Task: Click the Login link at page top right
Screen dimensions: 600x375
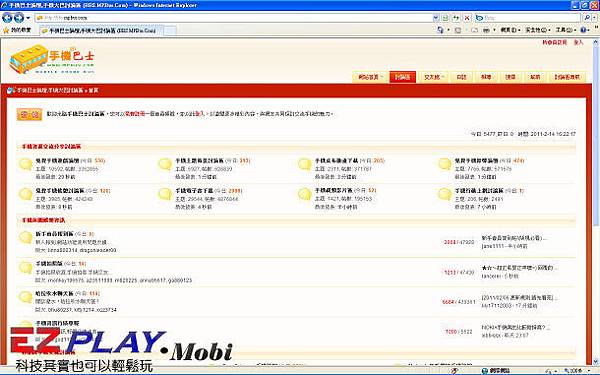Action: click(578, 42)
